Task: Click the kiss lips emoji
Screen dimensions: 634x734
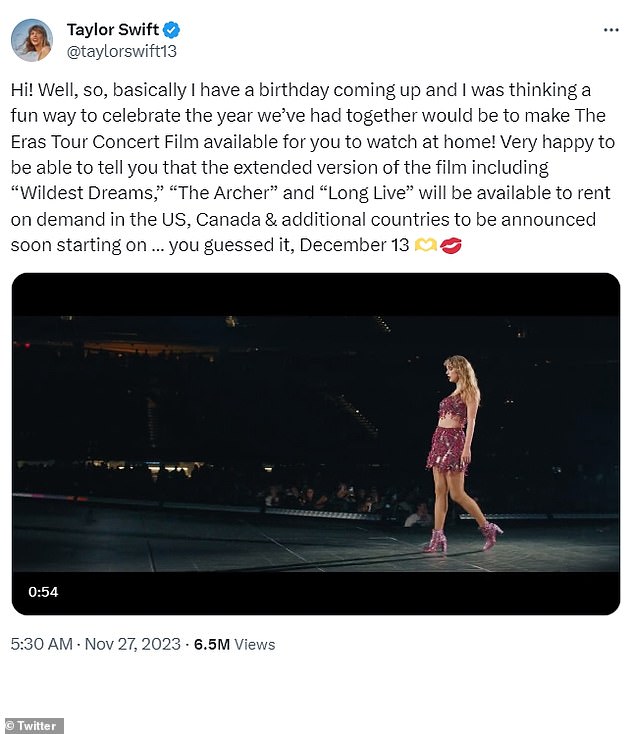Action: point(451,245)
